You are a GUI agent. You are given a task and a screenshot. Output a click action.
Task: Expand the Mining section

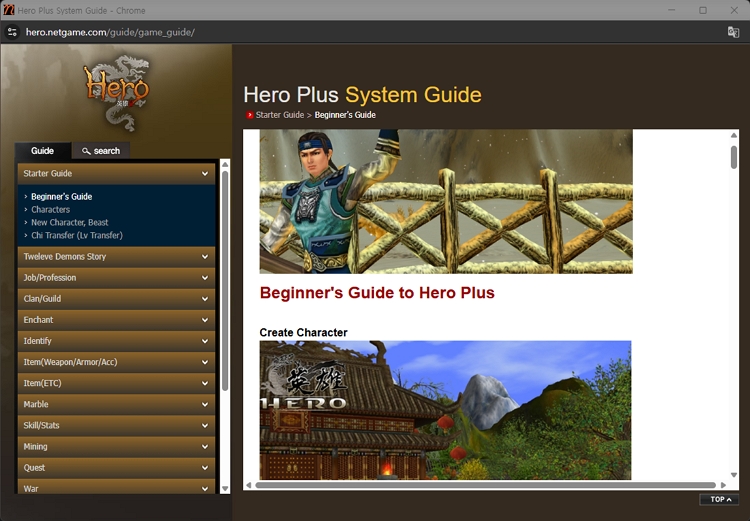(116, 446)
